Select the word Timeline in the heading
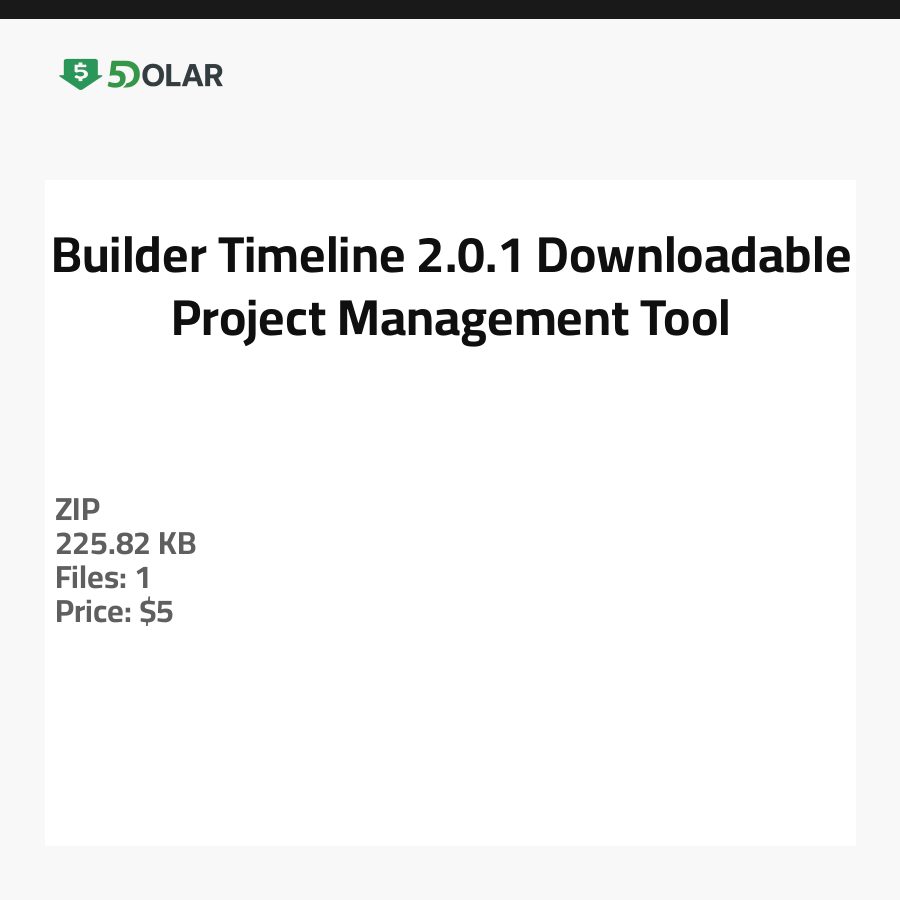The image size is (900, 900). (x=308, y=256)
